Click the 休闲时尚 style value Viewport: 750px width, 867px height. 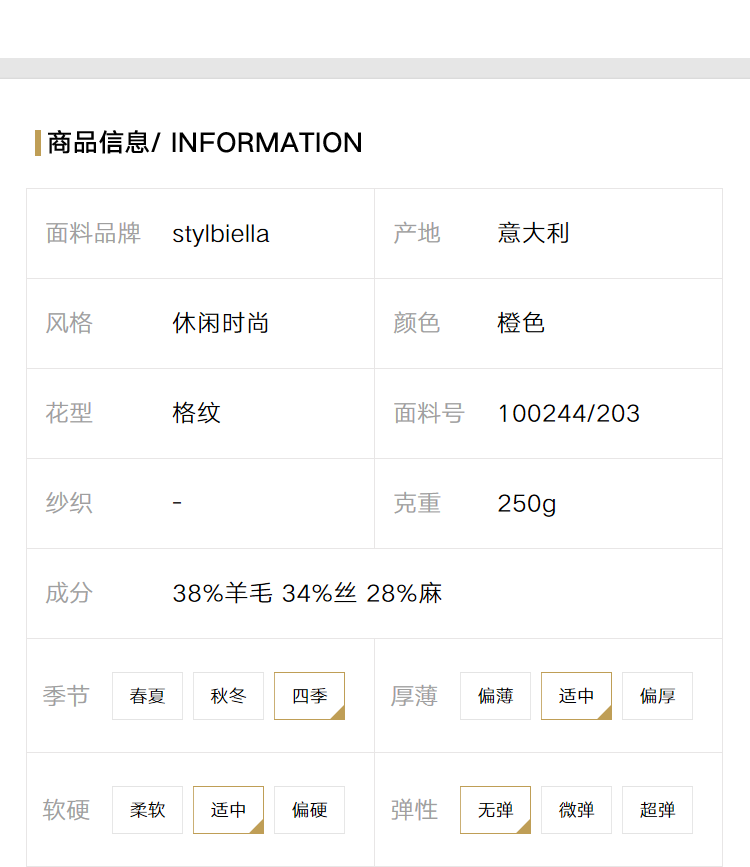coord(221,323)
